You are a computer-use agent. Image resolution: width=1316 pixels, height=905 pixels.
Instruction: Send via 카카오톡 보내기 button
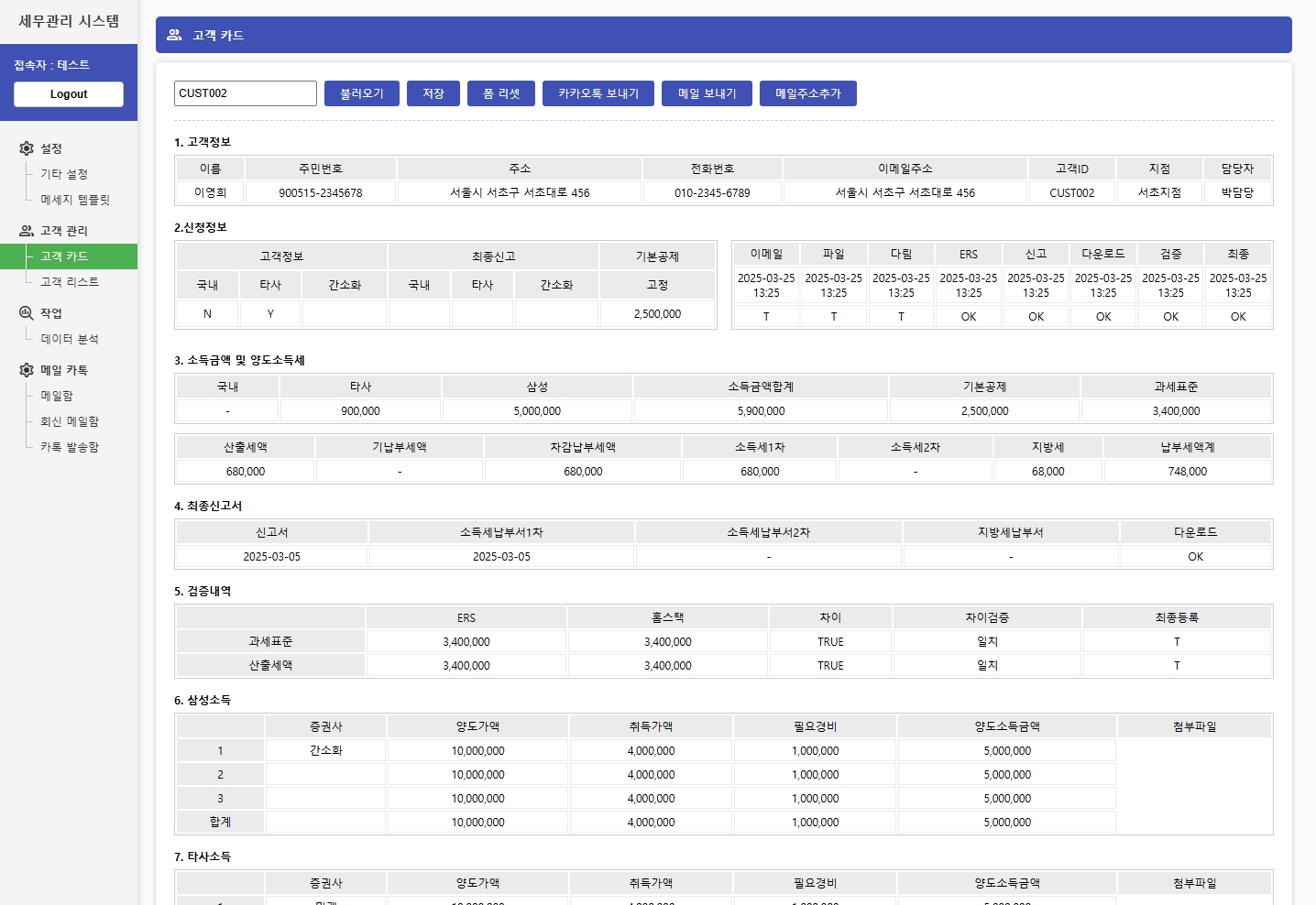[x=598, y=93]
